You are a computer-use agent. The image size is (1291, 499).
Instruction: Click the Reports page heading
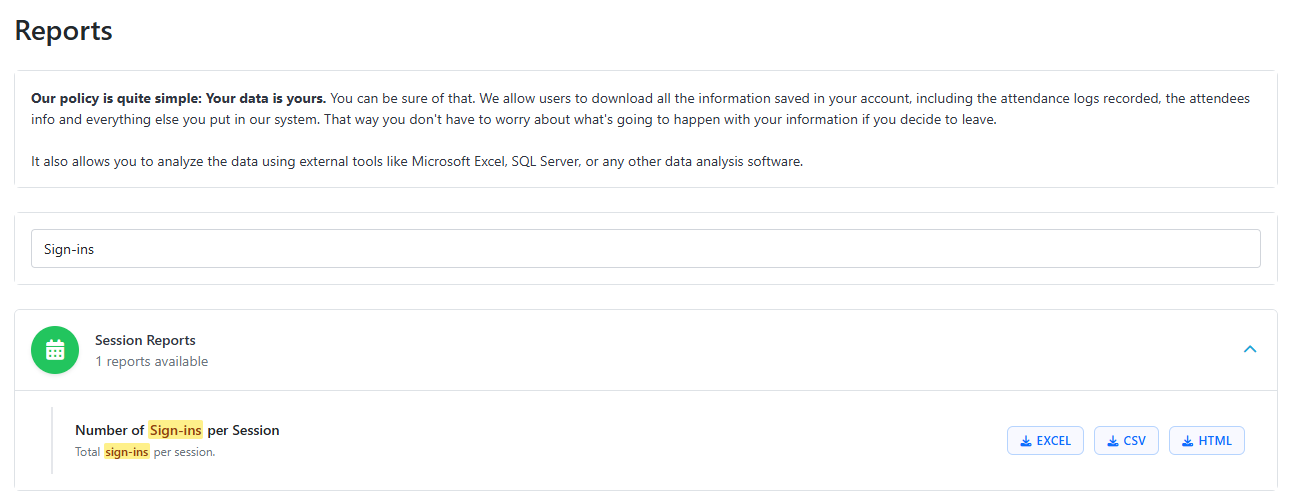coord(63,30)
